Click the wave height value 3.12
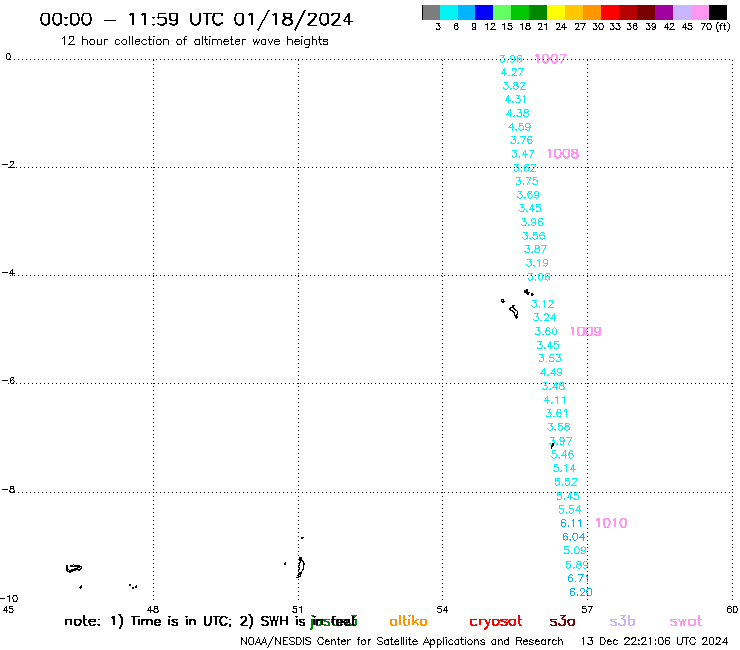 click(543, 304)
